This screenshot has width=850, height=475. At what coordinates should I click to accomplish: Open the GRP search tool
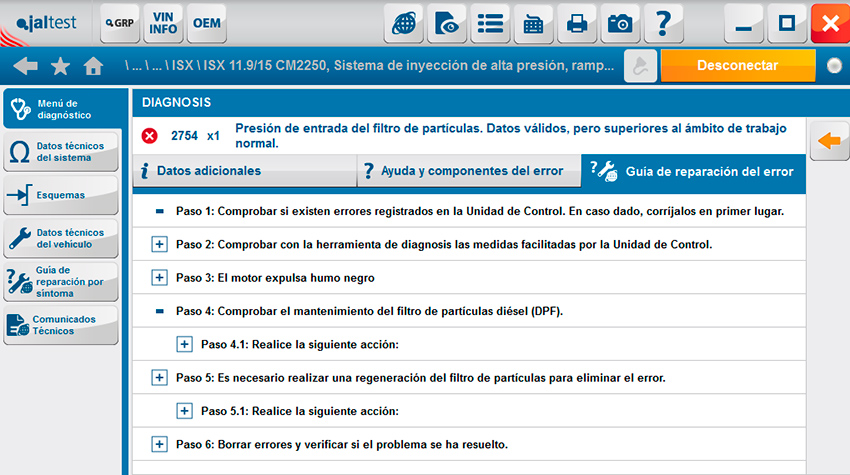pyautogui.click(x=120, y=23)
